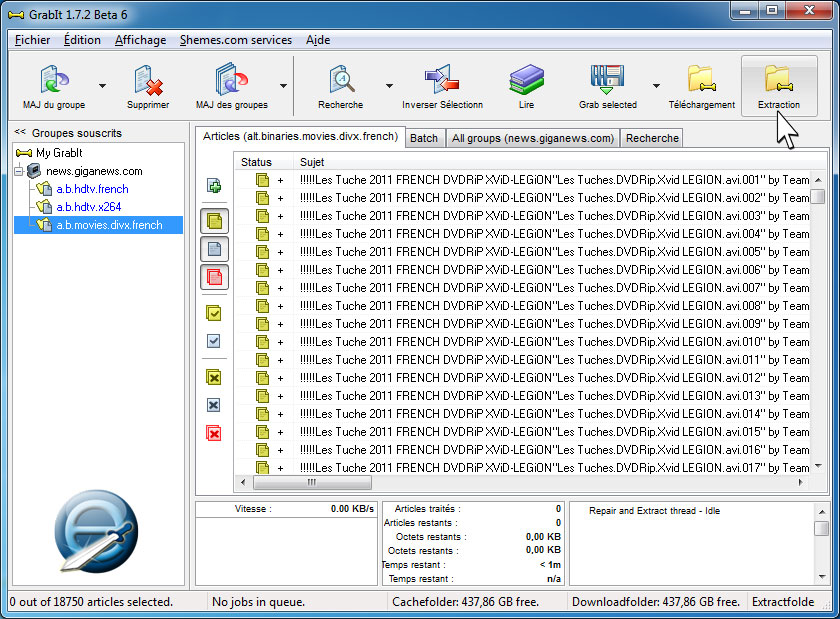
Task: Open the Extraction folder icon
Action: [779, 79]
